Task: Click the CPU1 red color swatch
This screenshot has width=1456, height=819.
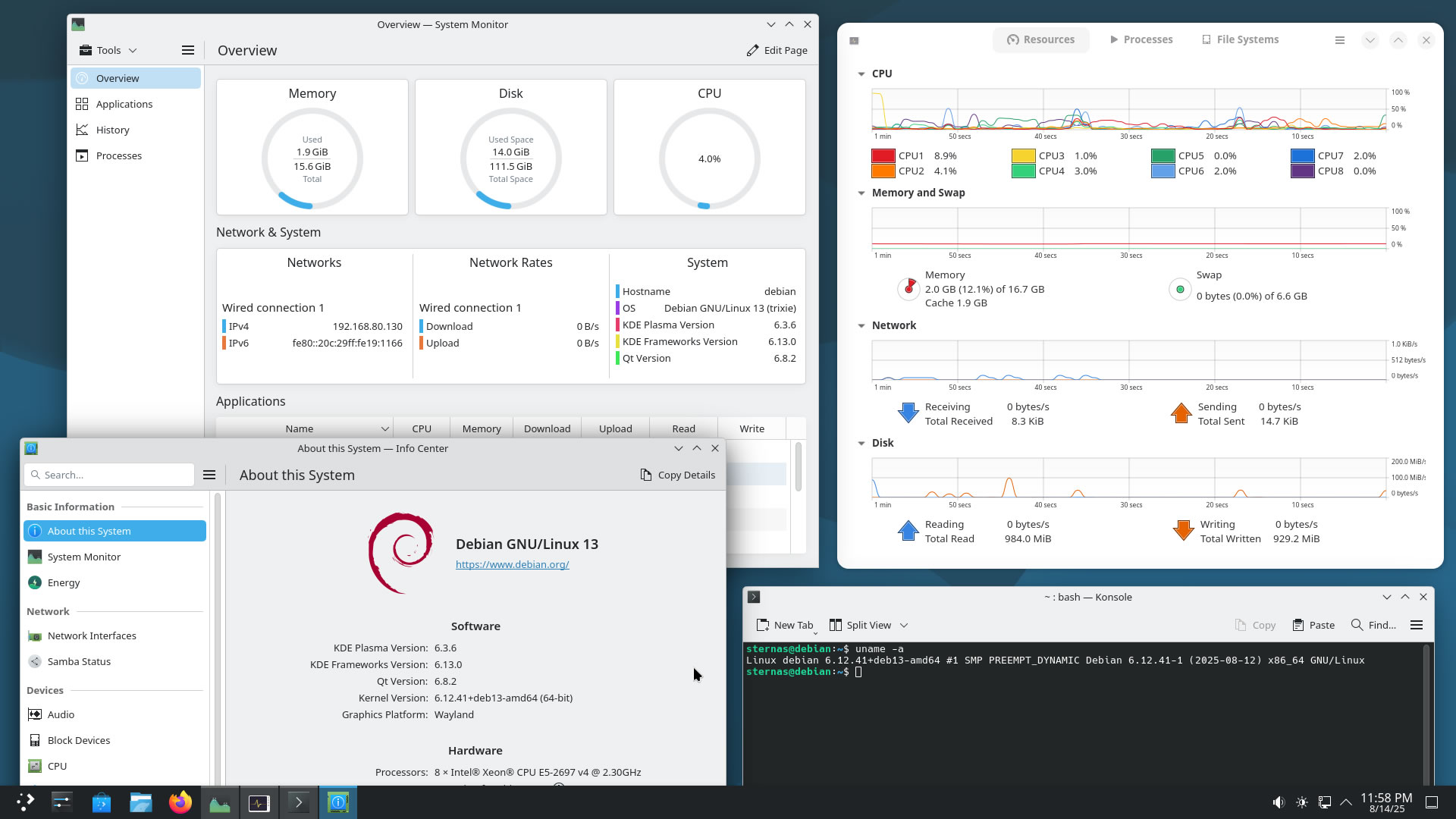Action: click(x=883, y=155)
